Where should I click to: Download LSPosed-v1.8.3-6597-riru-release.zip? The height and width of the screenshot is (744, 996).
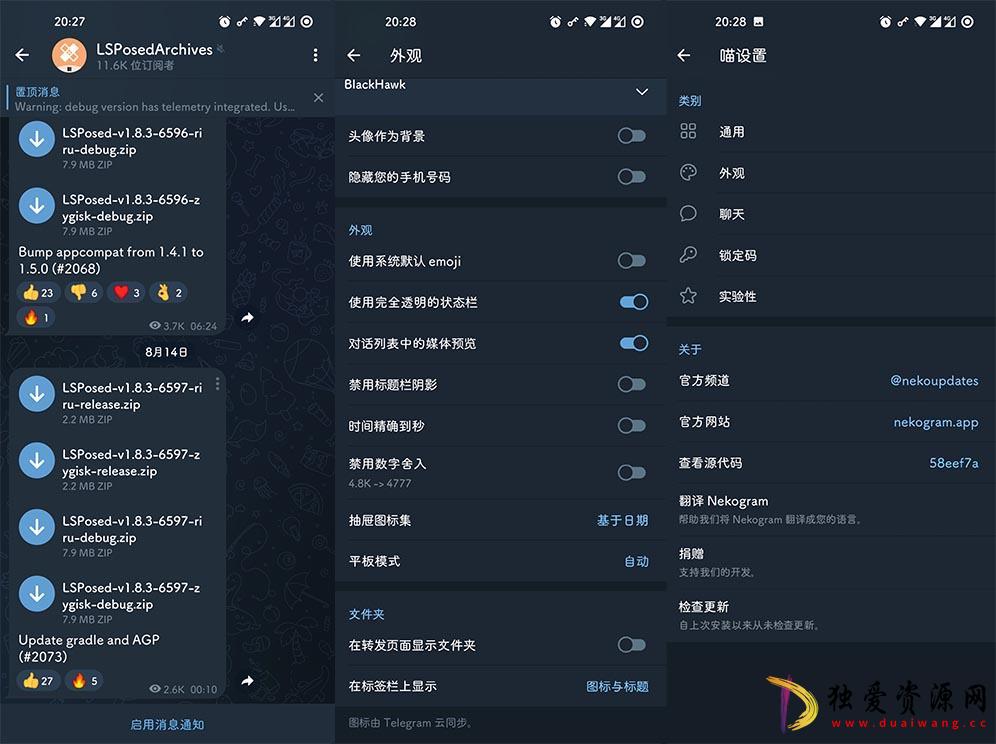coord(37,393)
